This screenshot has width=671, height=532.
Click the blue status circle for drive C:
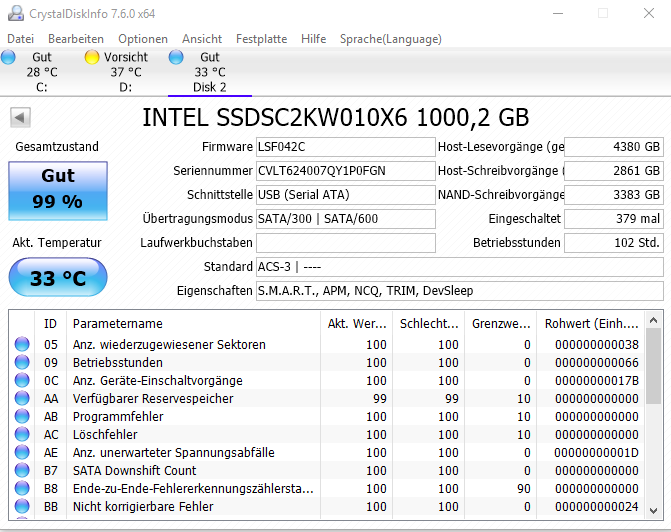point(8,57)
